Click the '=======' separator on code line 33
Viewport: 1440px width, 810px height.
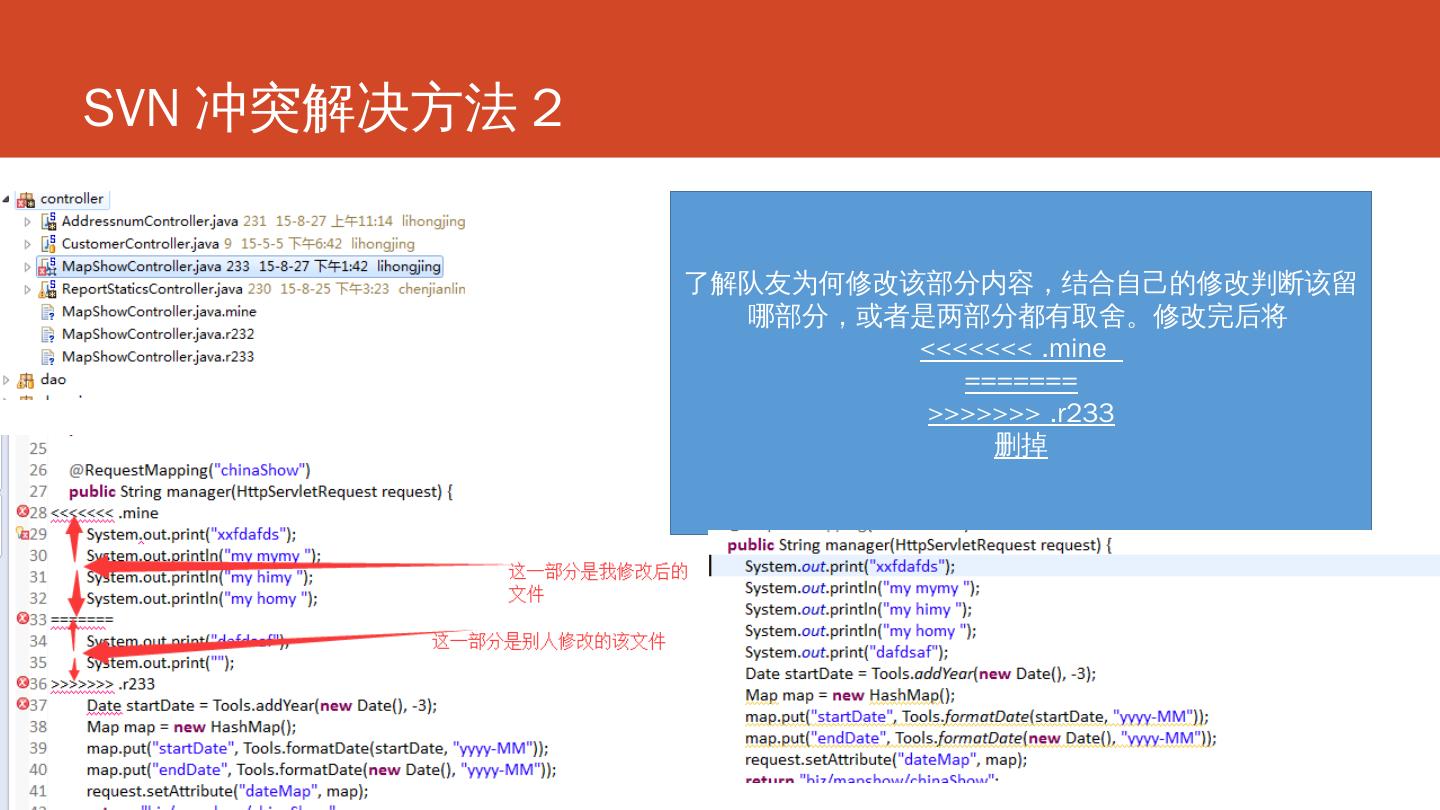82,620
